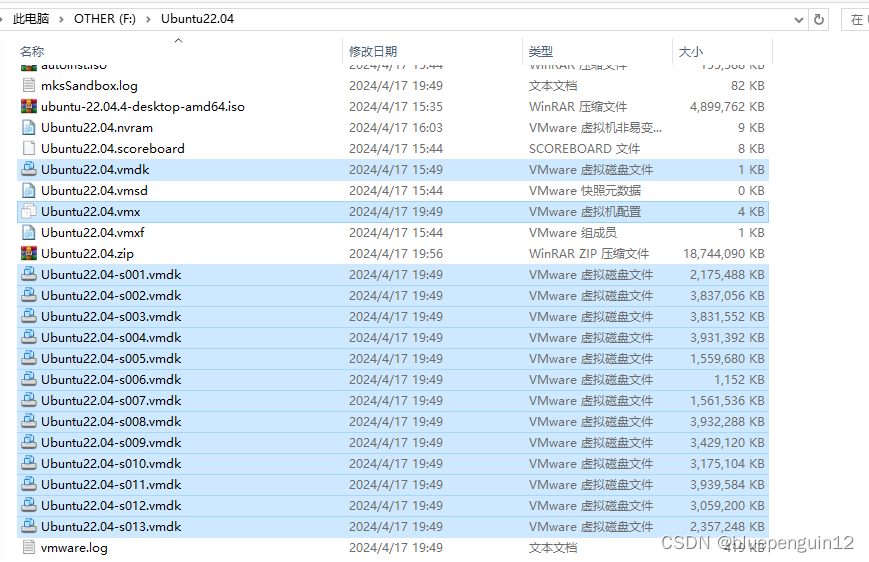Click the 1,152 KB size cell
The image size is (869, 562).
tap(739, 380)
